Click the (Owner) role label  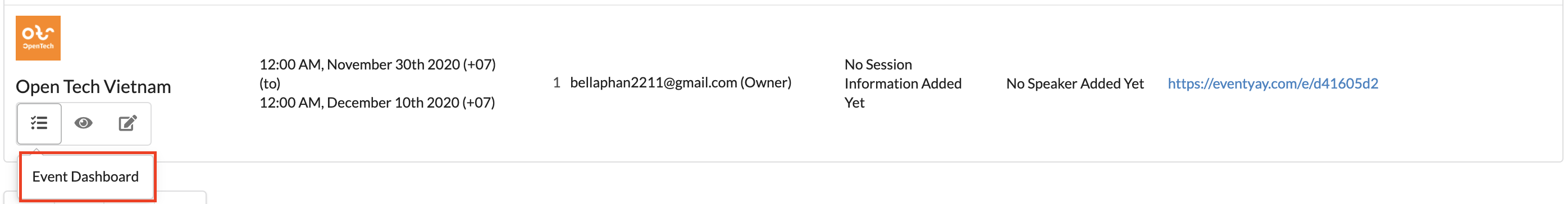coord(765,82)
